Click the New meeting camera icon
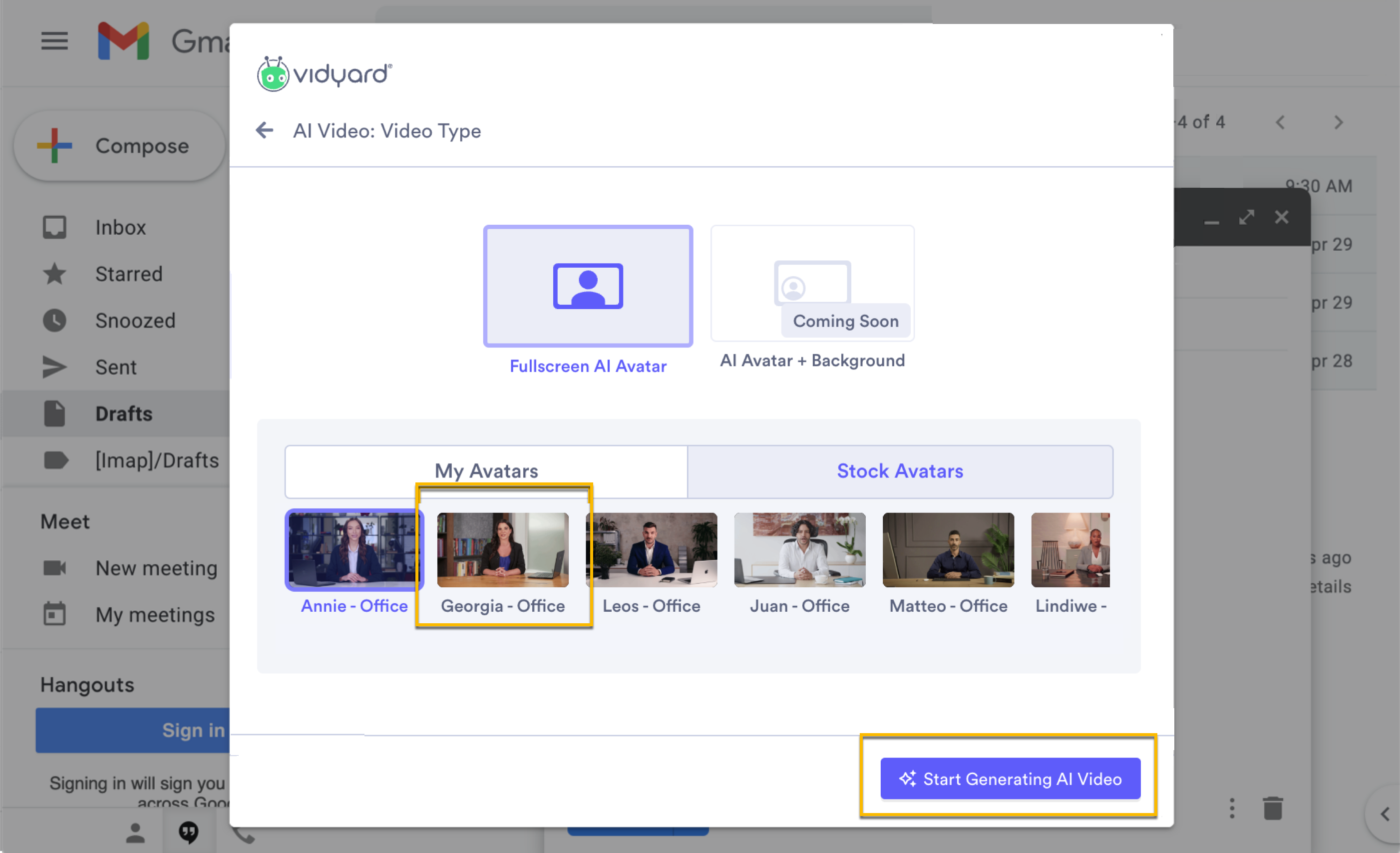Screen dimensions: 1400x853 pos(54,568)
